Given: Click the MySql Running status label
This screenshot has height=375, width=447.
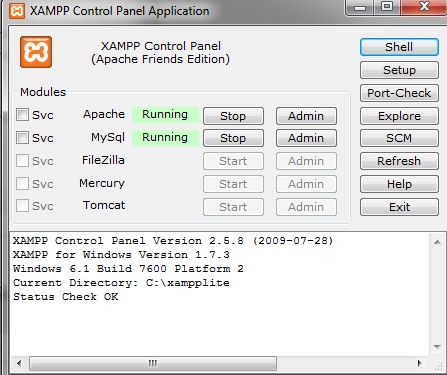Looking at the screenshot, I should point(165,137).
